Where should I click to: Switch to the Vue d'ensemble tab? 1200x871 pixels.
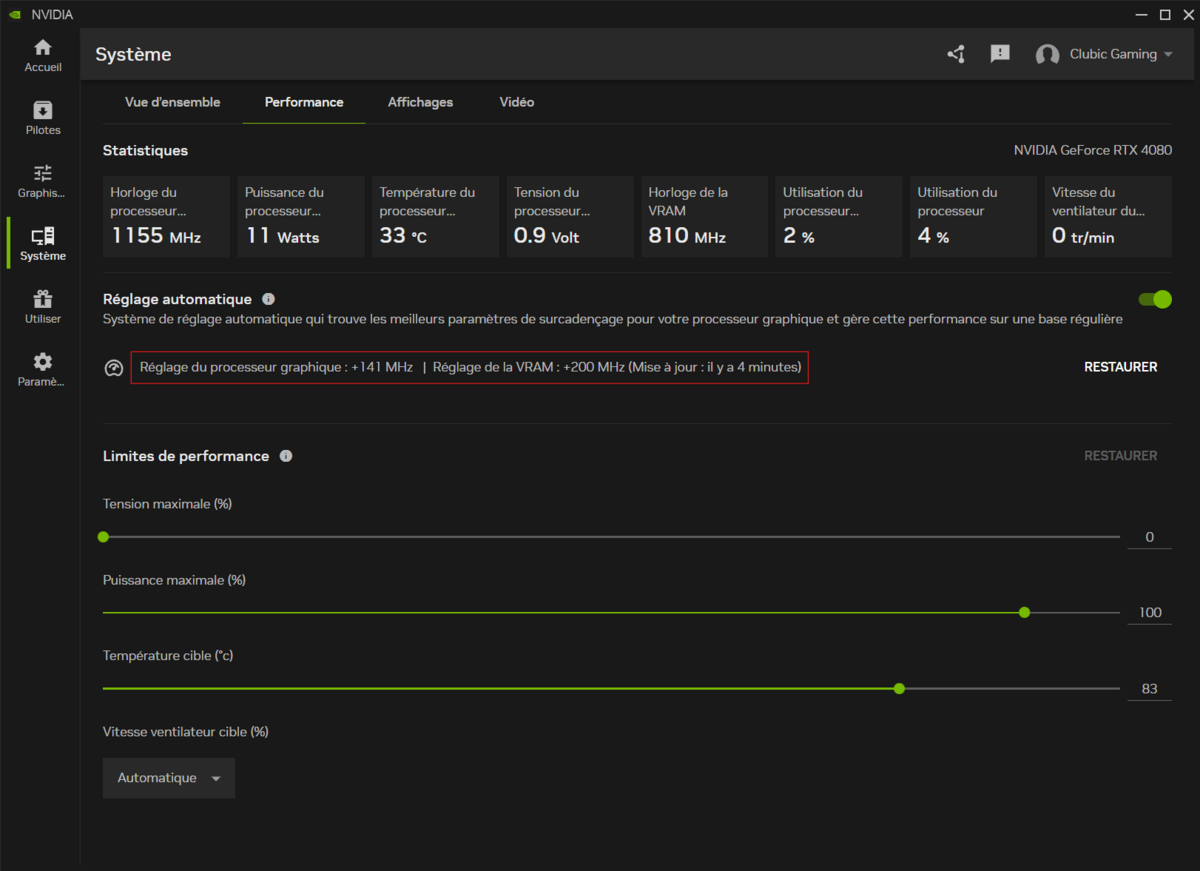pyautogui.click(x=172, y=102)
